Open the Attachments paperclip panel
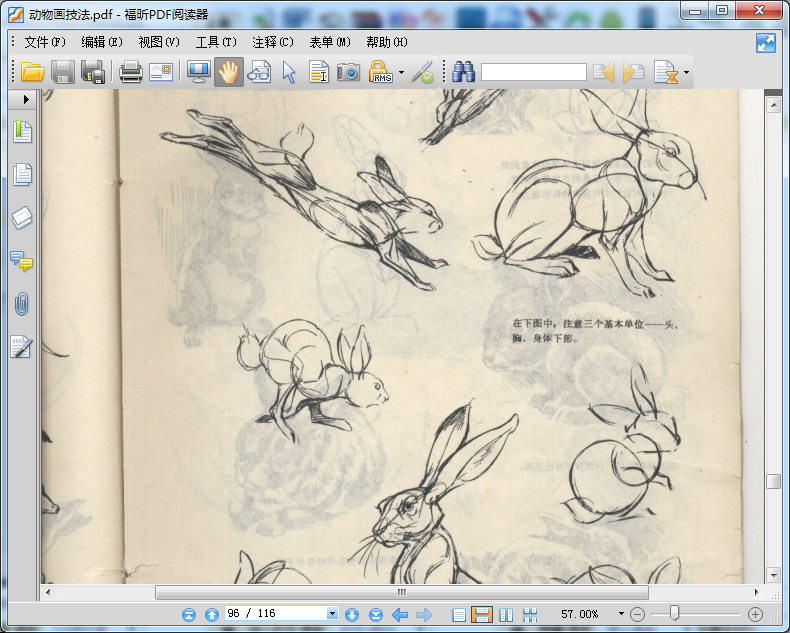The height and width of the screenshot is (633, 790). click(21, 304)
